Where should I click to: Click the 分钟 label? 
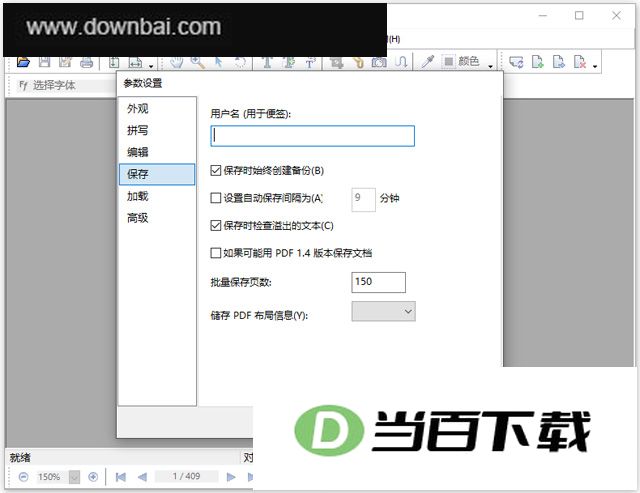coord(389,198)
